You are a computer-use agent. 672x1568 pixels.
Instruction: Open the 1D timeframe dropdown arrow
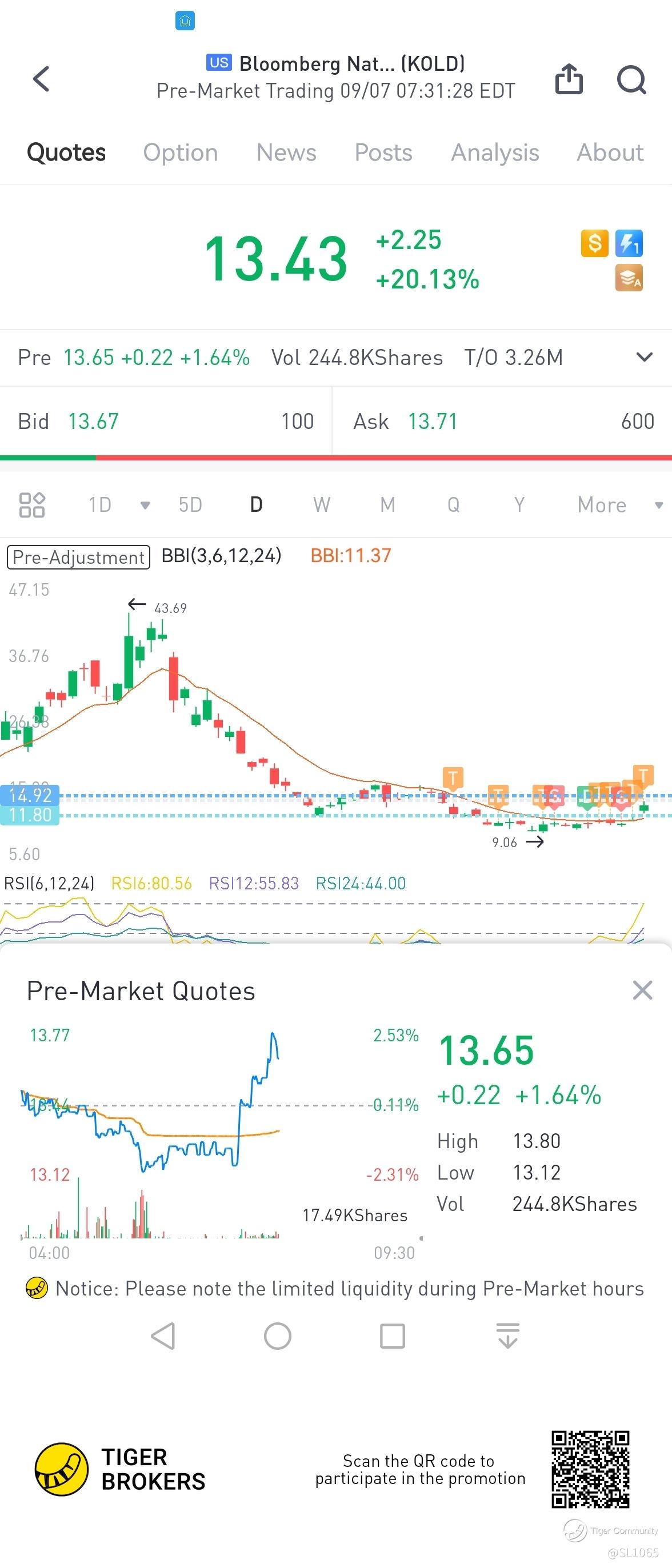click(x=145, y=505)
